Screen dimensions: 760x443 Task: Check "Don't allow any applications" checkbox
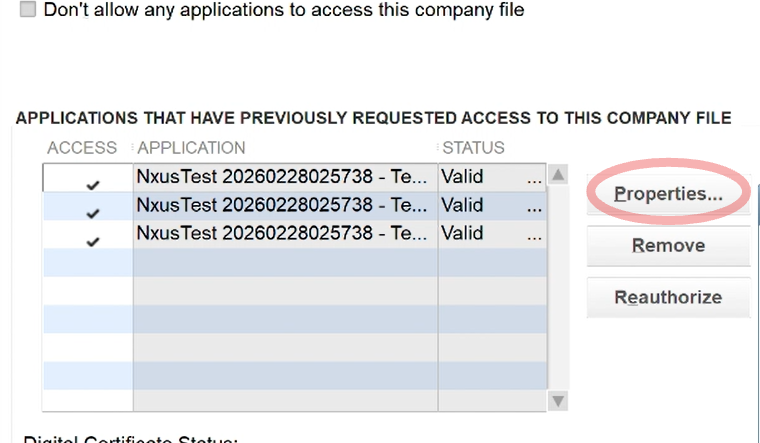click(27, 10)
